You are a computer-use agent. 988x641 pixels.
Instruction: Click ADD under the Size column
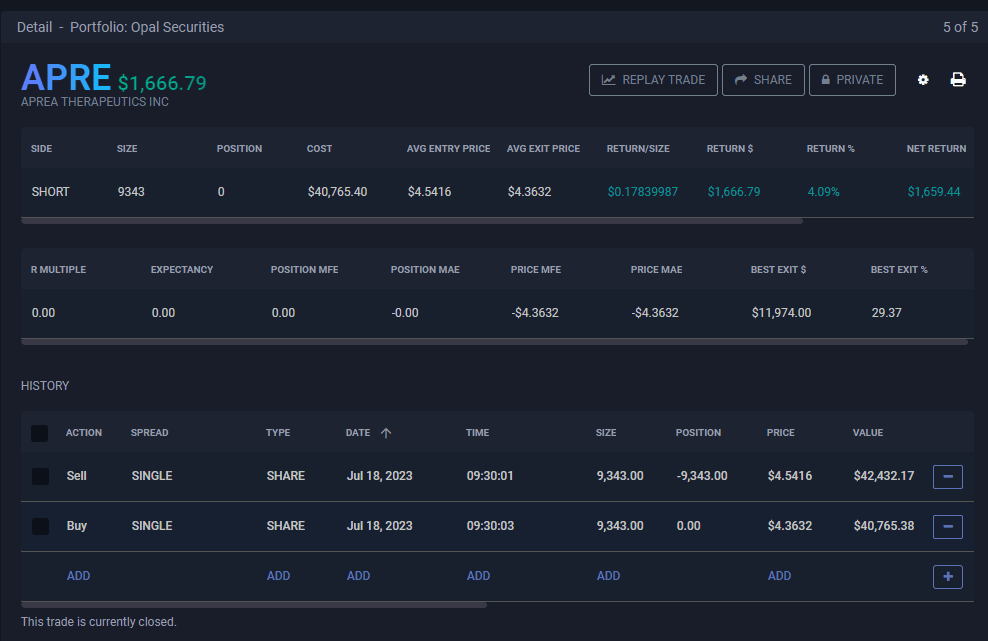608,576
